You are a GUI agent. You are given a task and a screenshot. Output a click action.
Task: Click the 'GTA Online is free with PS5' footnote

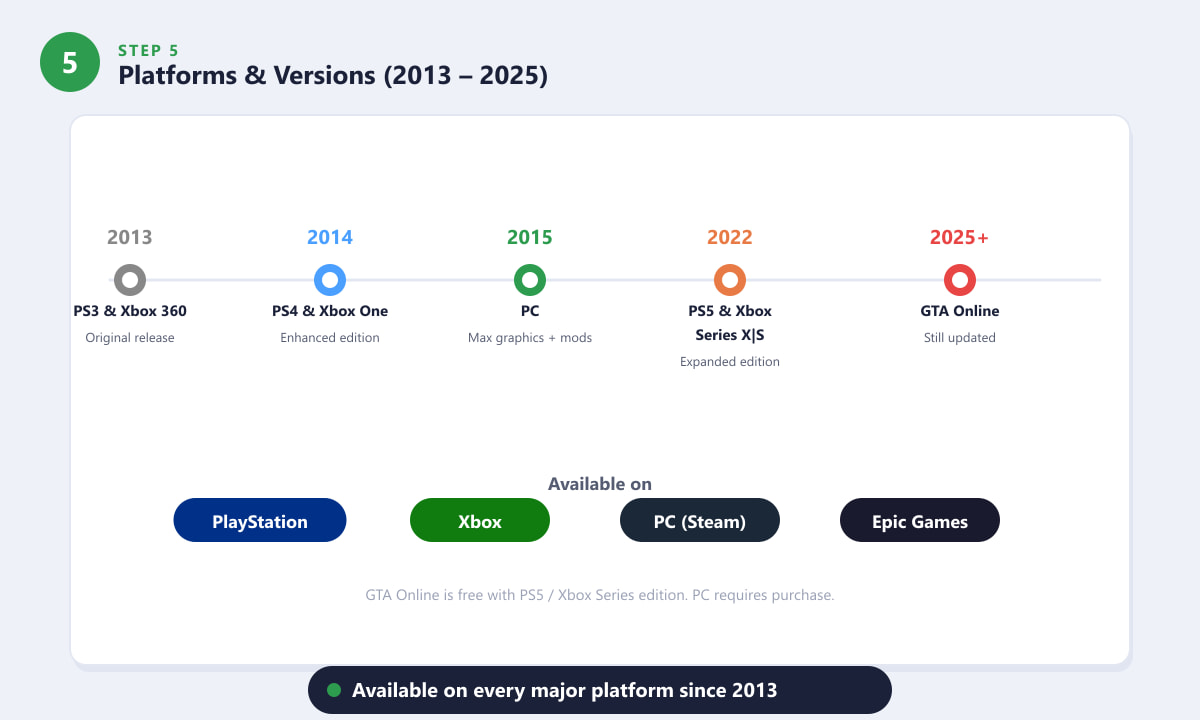(x=600, y=595)
